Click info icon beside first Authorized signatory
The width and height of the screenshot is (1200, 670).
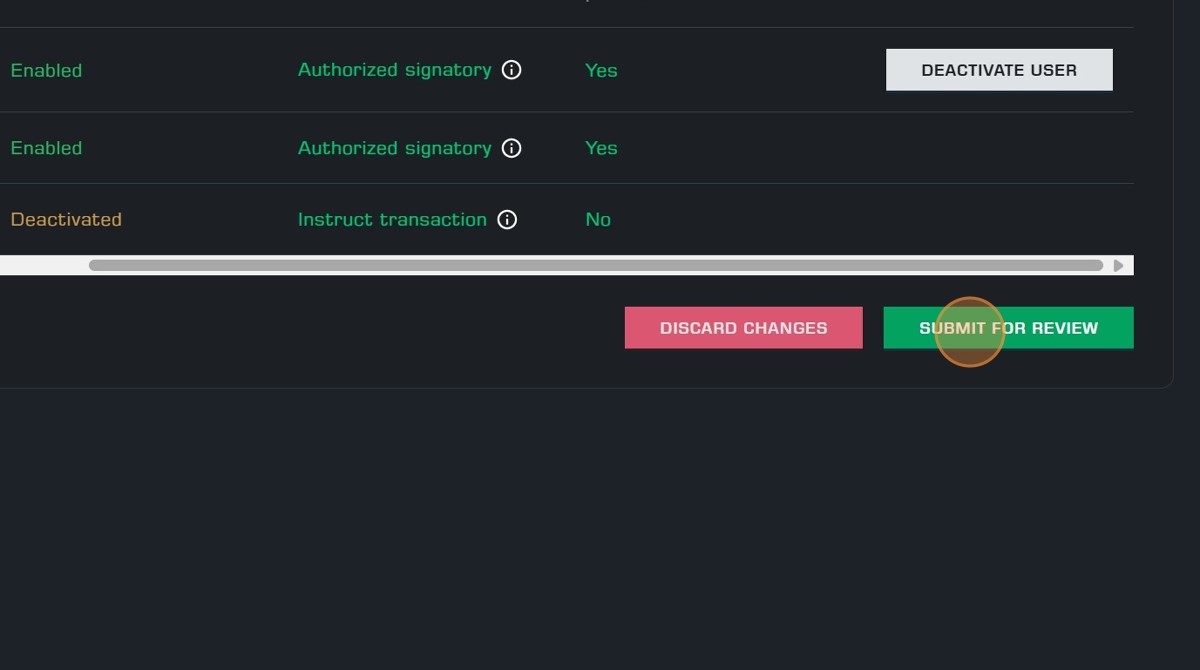click(x=511, y=70)
